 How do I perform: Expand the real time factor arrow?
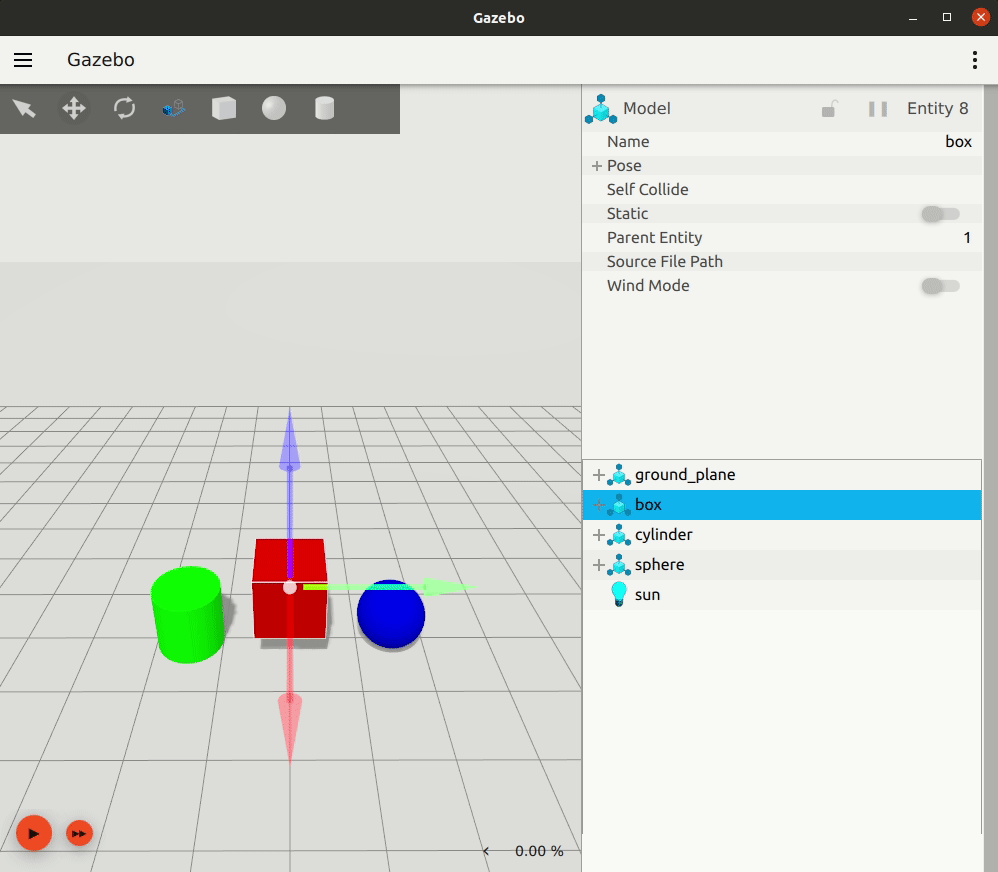[486, 851]
